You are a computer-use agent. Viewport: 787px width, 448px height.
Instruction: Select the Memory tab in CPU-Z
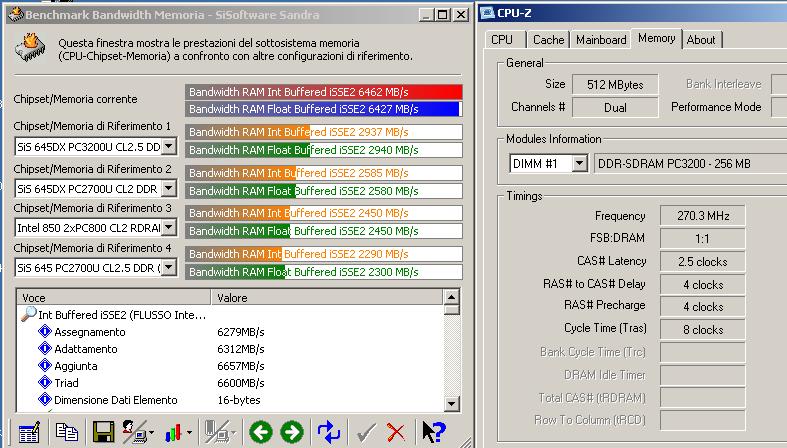pyautogui.click(x=657, y=38)
